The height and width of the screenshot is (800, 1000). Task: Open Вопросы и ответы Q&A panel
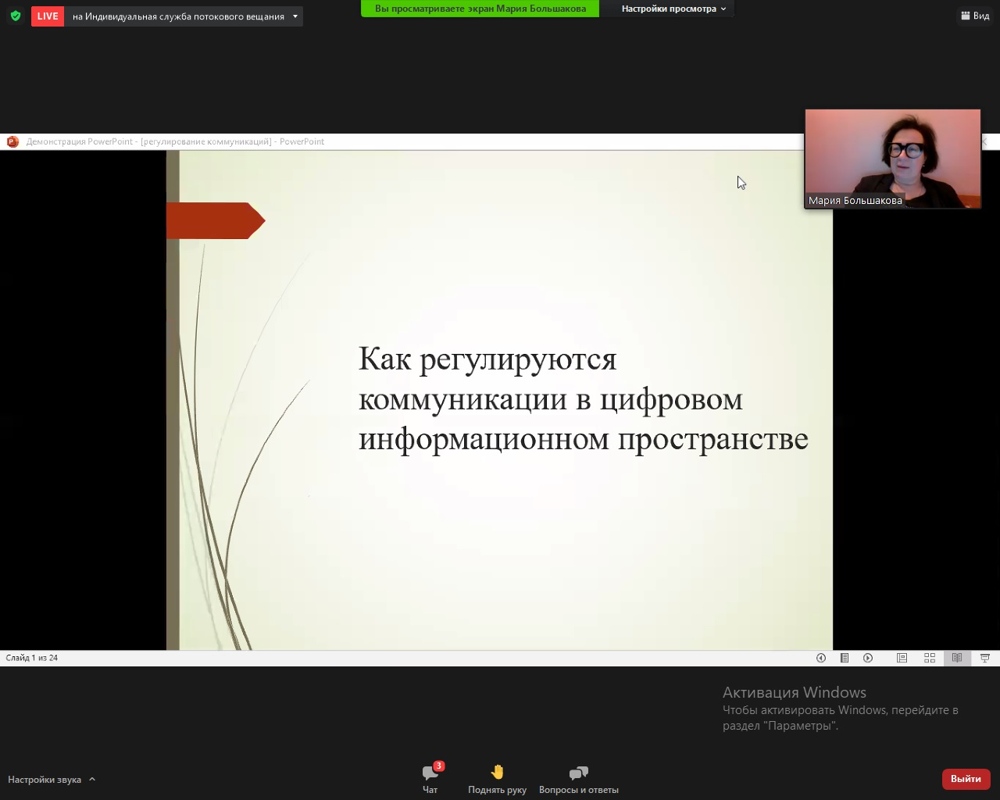(x=578, y=779)
